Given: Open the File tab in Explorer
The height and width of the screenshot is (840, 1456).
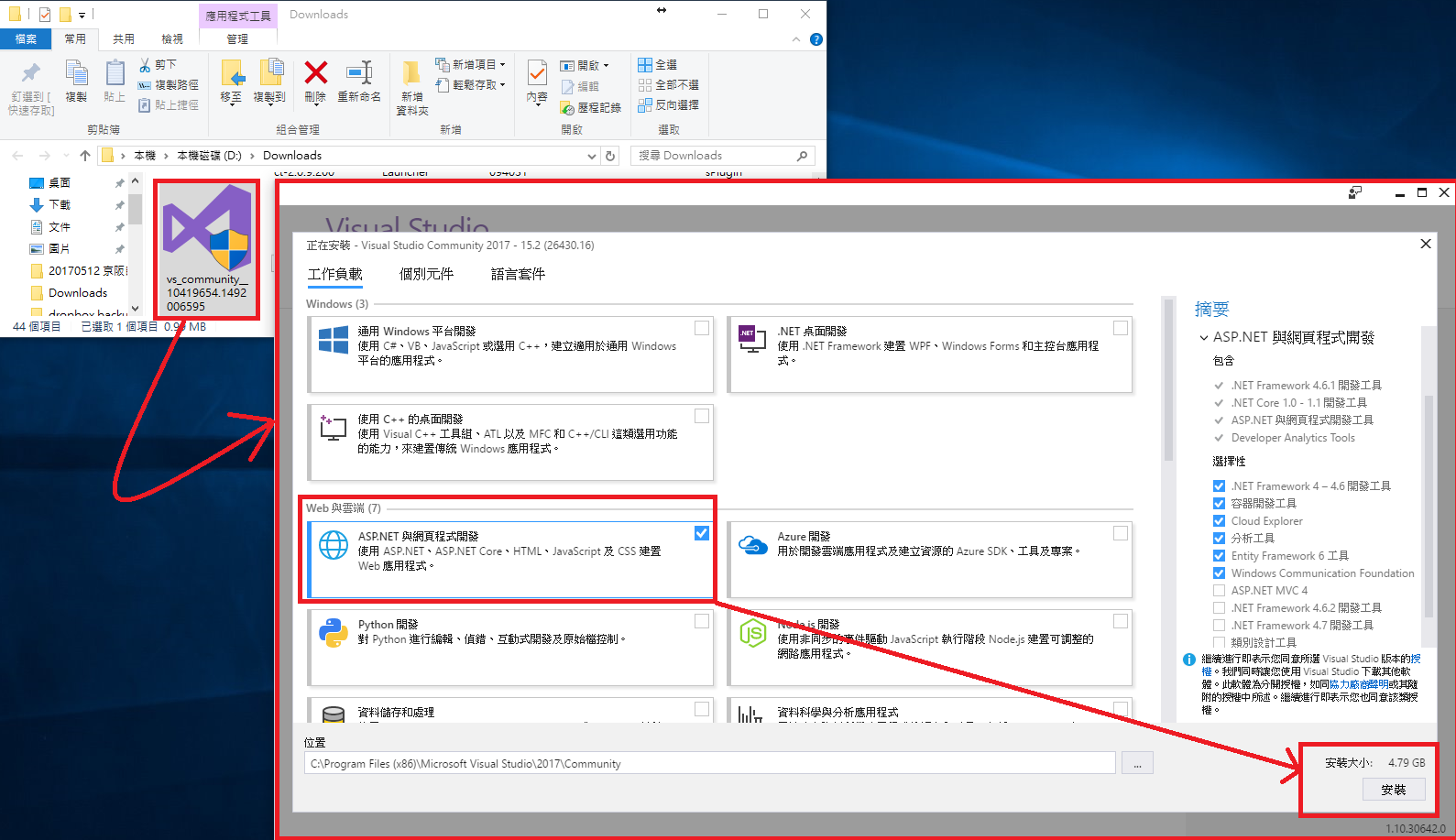Looking at the screenshot, I should 26,39.
